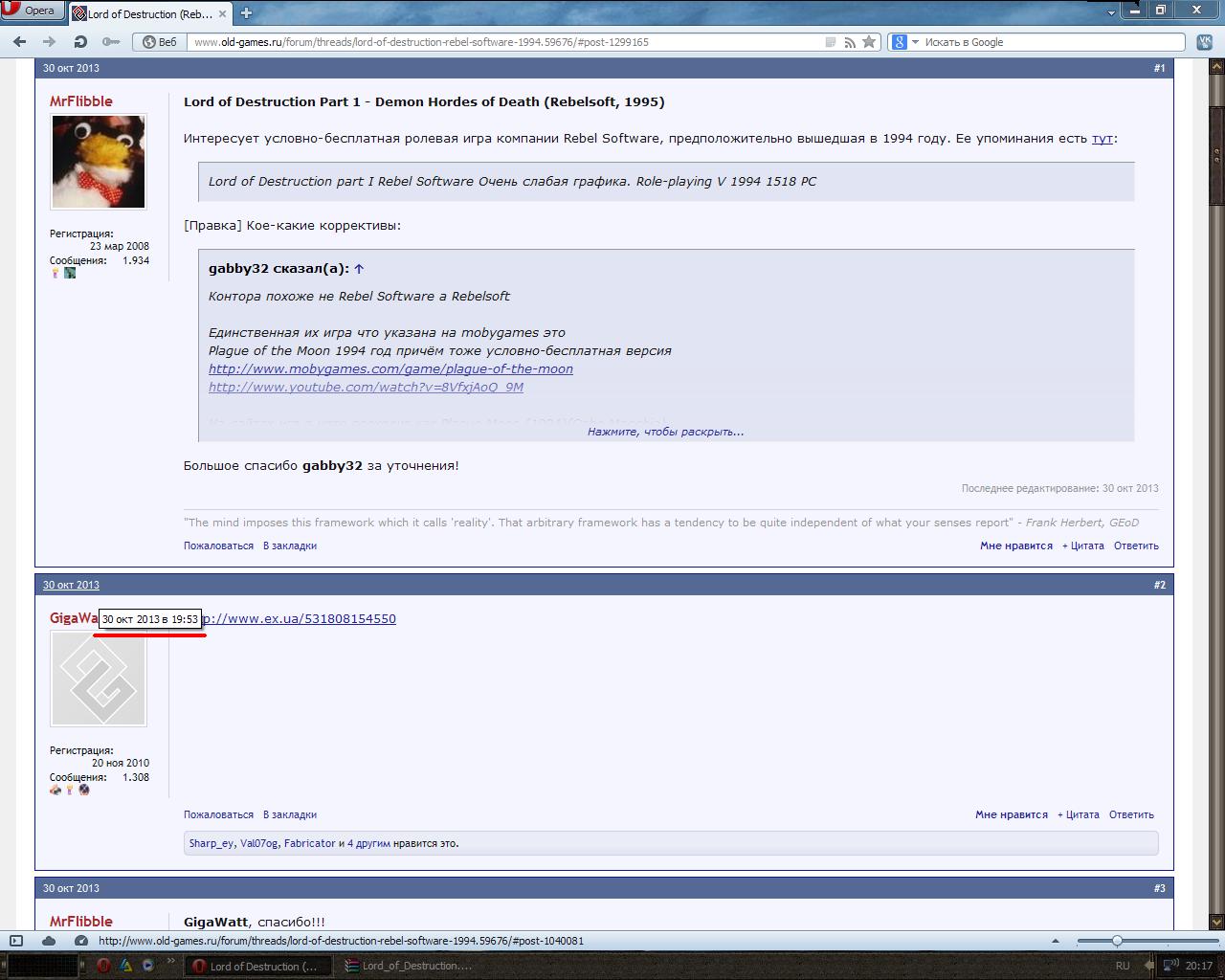Quote the first post with + Цитата

1082,546
